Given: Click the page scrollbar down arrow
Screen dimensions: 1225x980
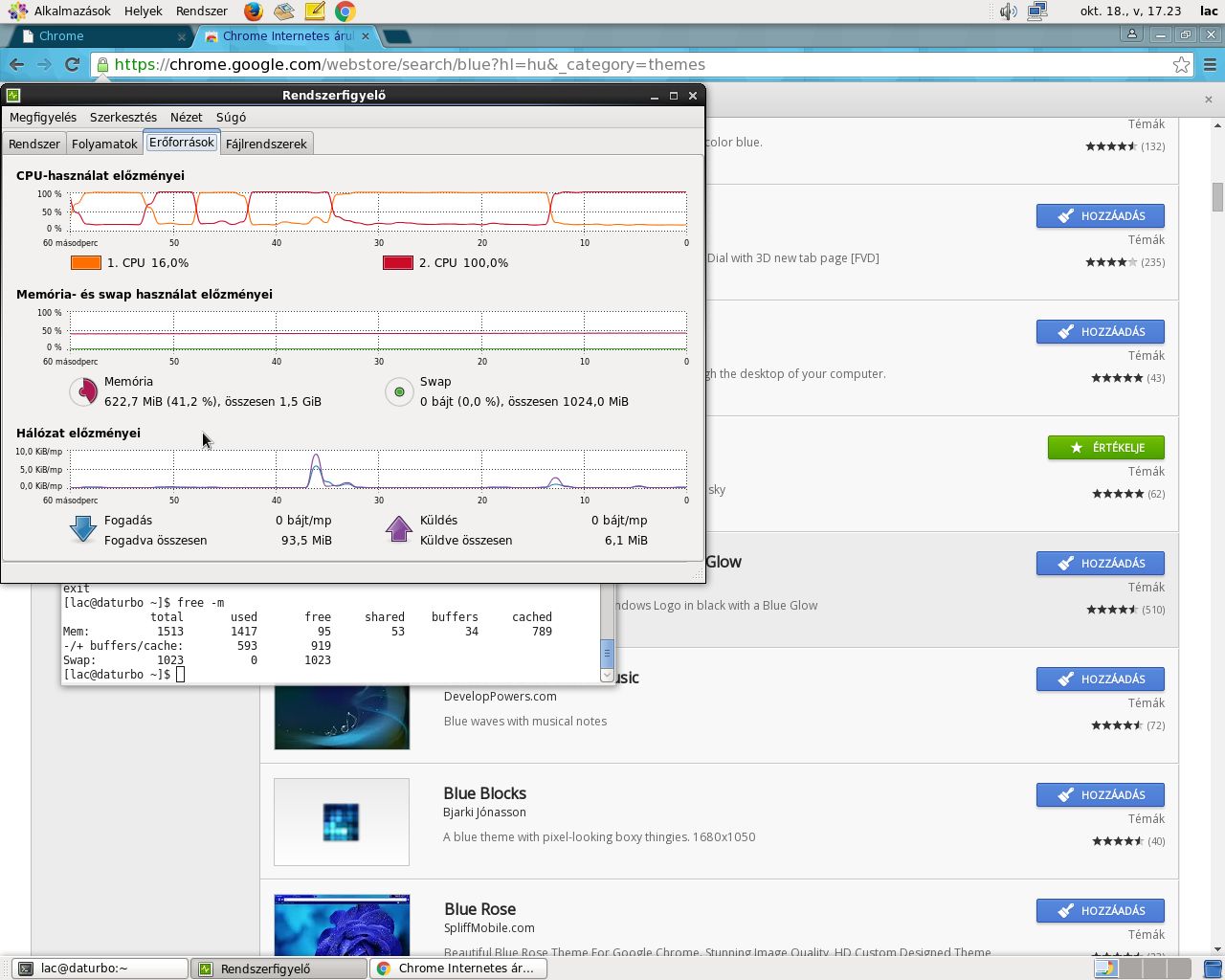Looking at the screenshot, I should click(1217, 948).
